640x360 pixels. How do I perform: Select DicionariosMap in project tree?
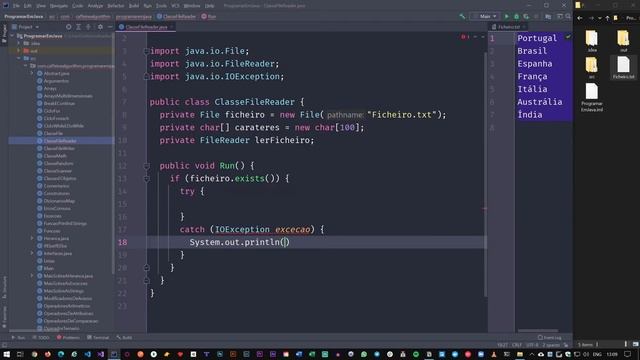coord(59,201)
